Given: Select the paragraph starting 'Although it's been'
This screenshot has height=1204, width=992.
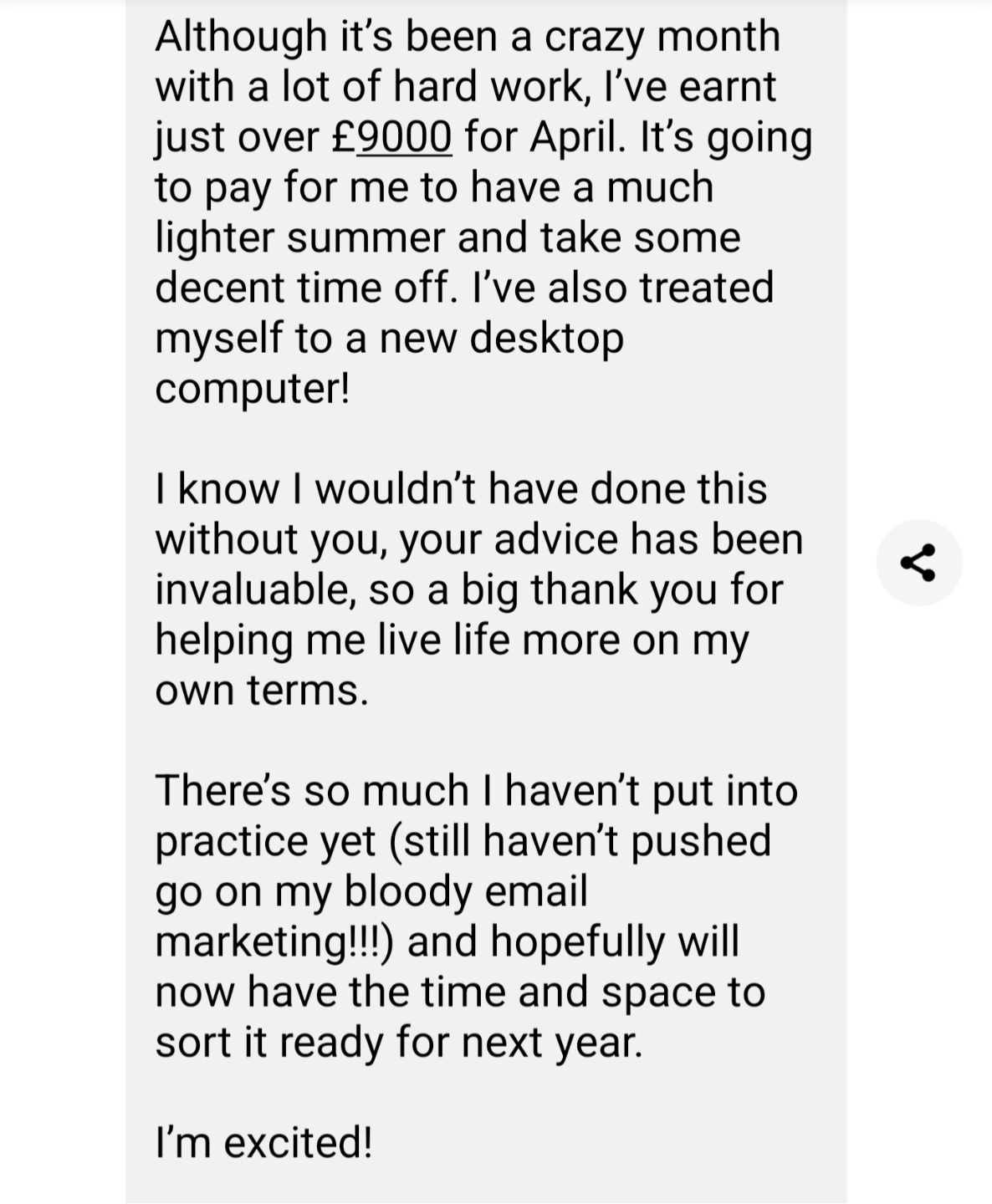Looking at the screenshot, I should 483,212.
